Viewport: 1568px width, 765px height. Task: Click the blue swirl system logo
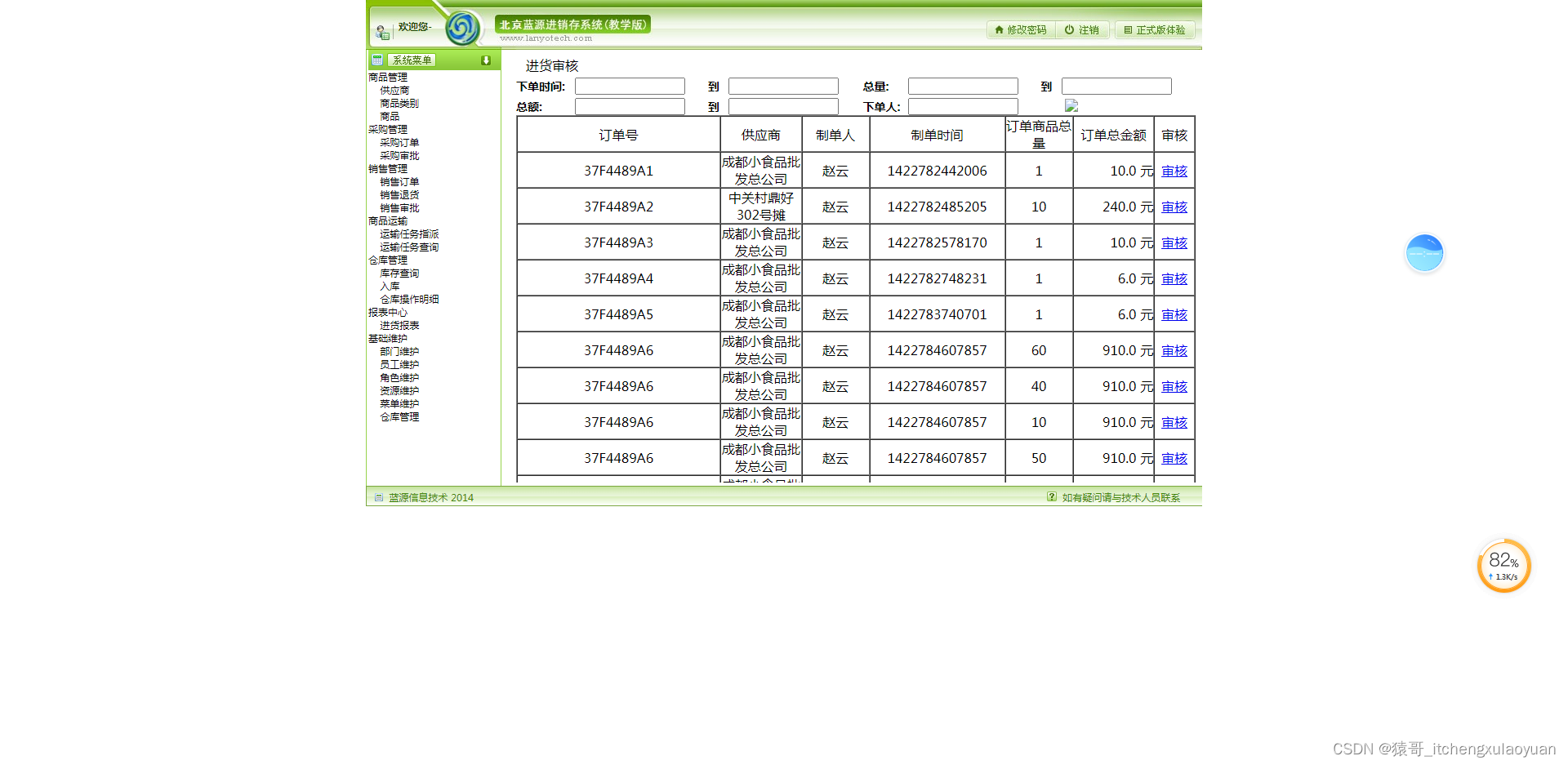click(x=463, y=29)
